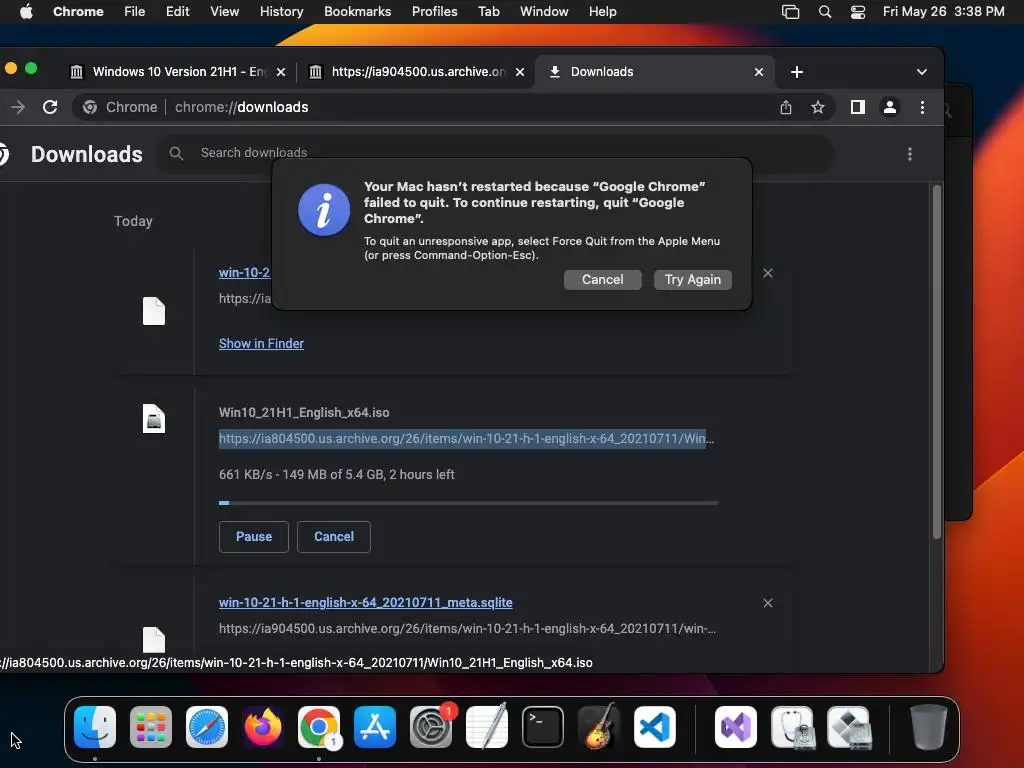
Task: Open Show in Finder link
Action: 261,344
